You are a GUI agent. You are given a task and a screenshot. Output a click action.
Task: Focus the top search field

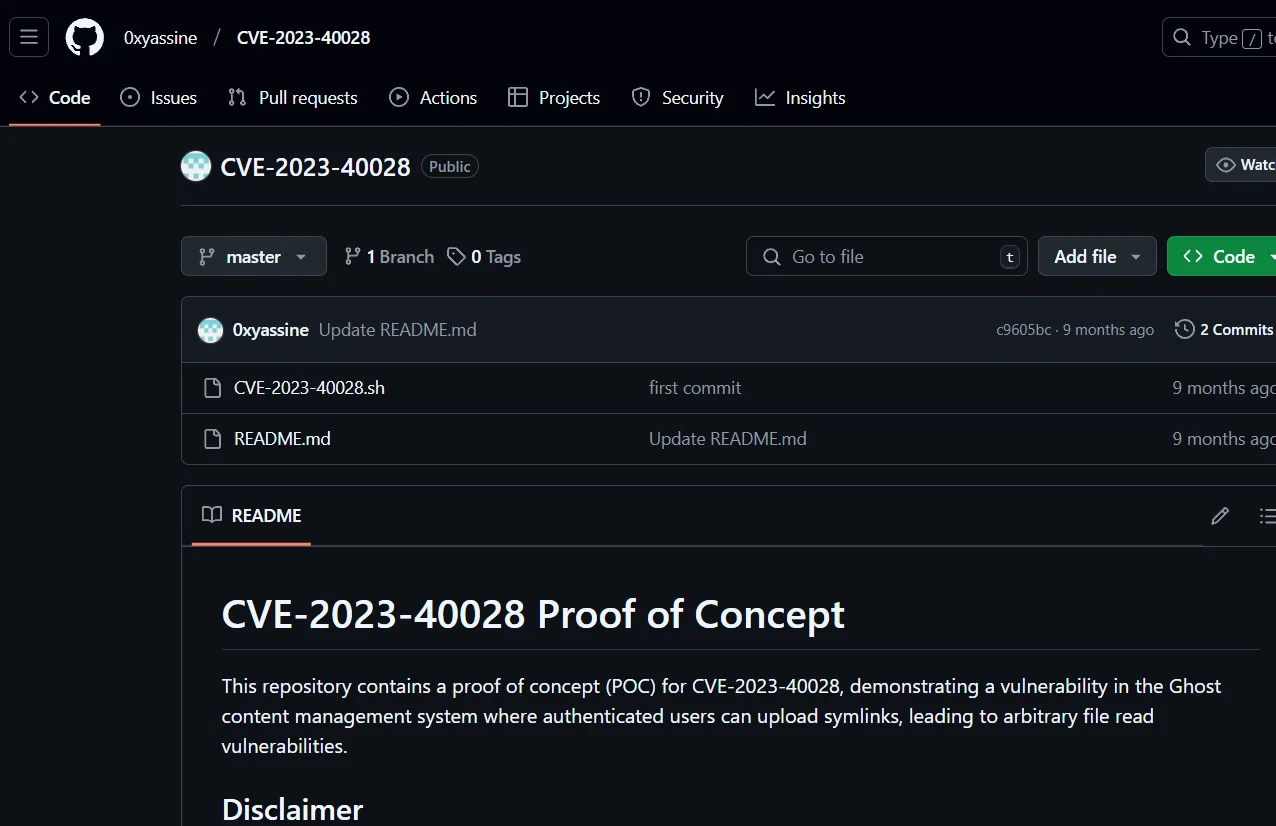(1219, 38)
